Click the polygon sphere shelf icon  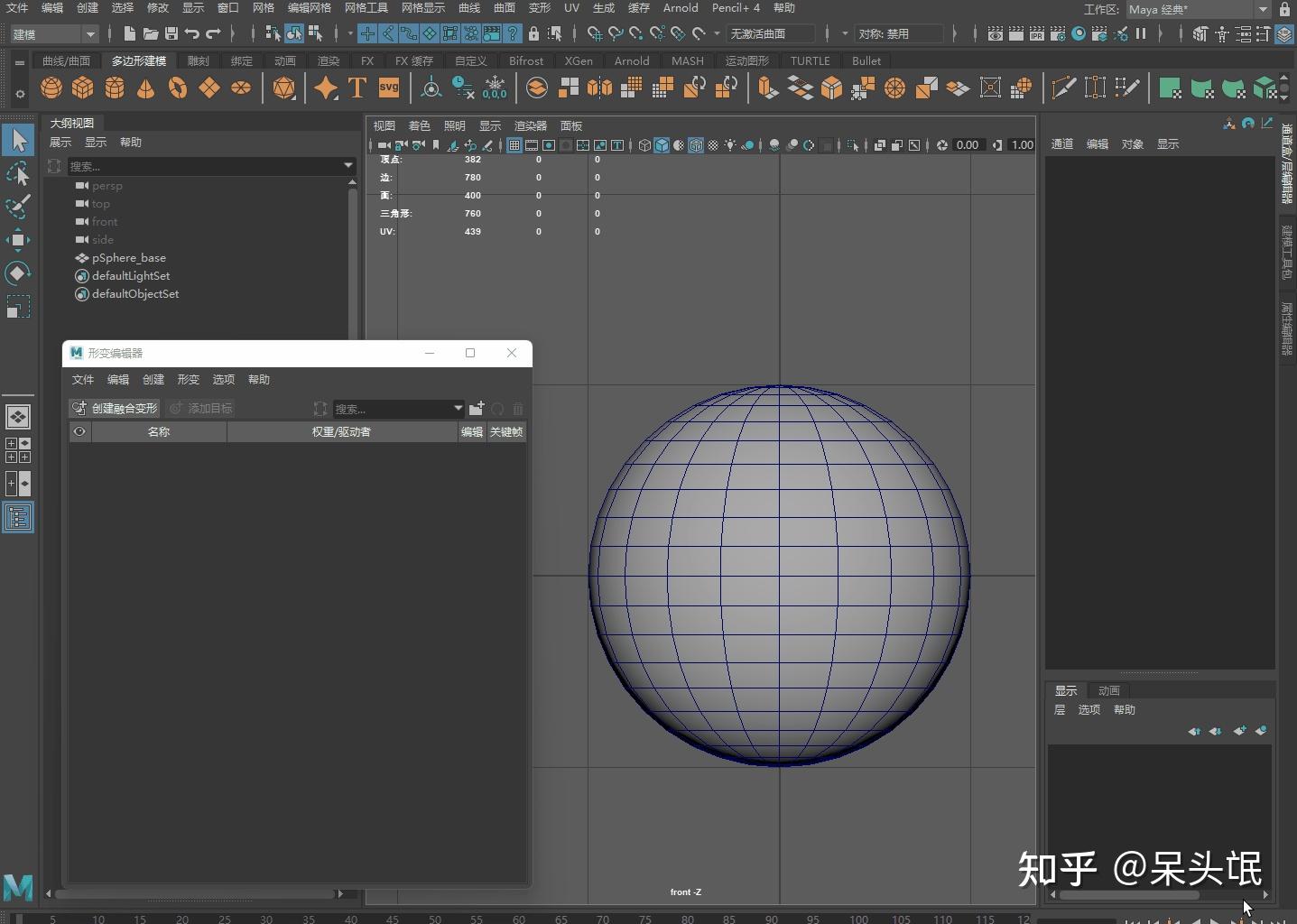51,88
